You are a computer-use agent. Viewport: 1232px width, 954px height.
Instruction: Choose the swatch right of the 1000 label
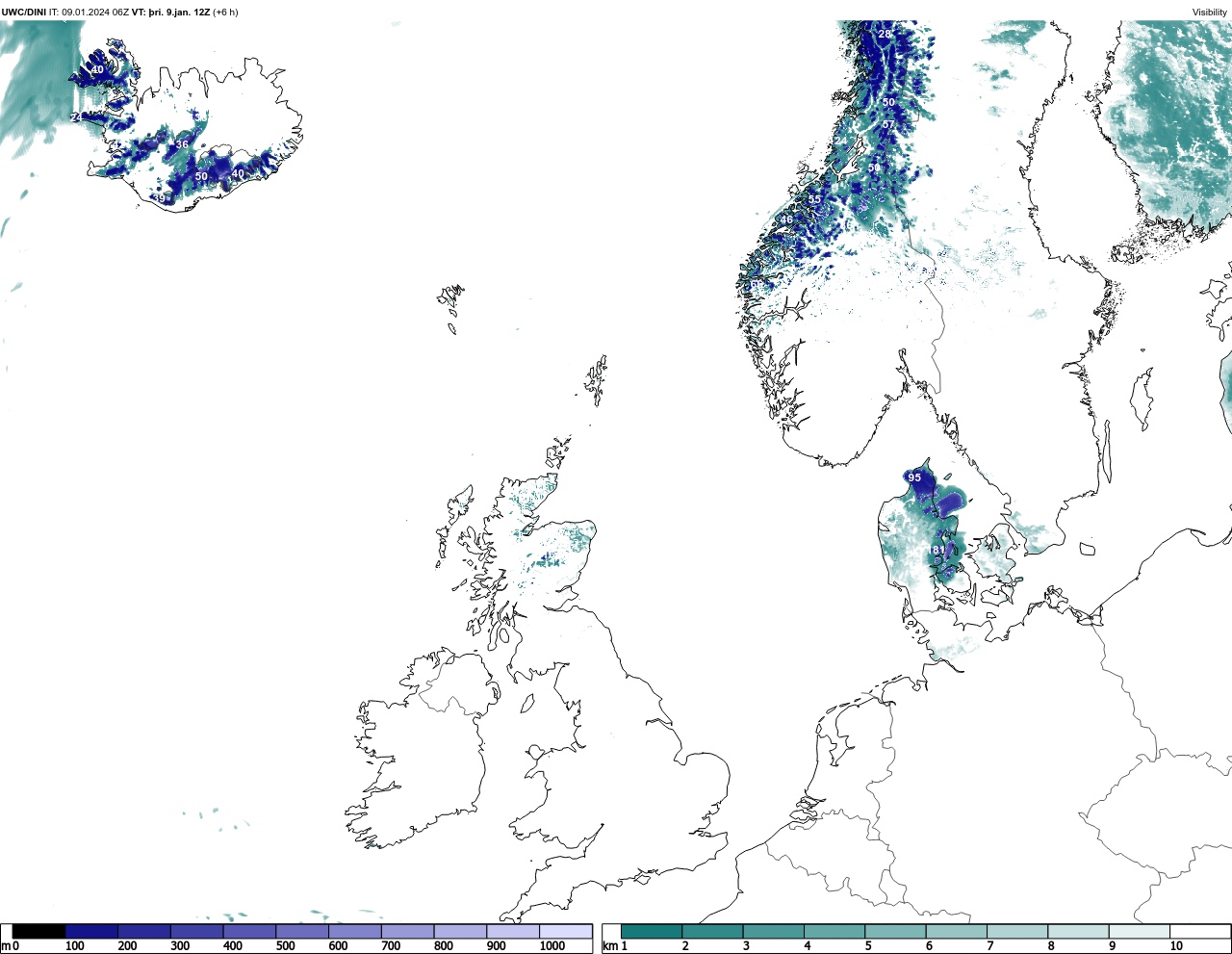[x=566, y=932]
